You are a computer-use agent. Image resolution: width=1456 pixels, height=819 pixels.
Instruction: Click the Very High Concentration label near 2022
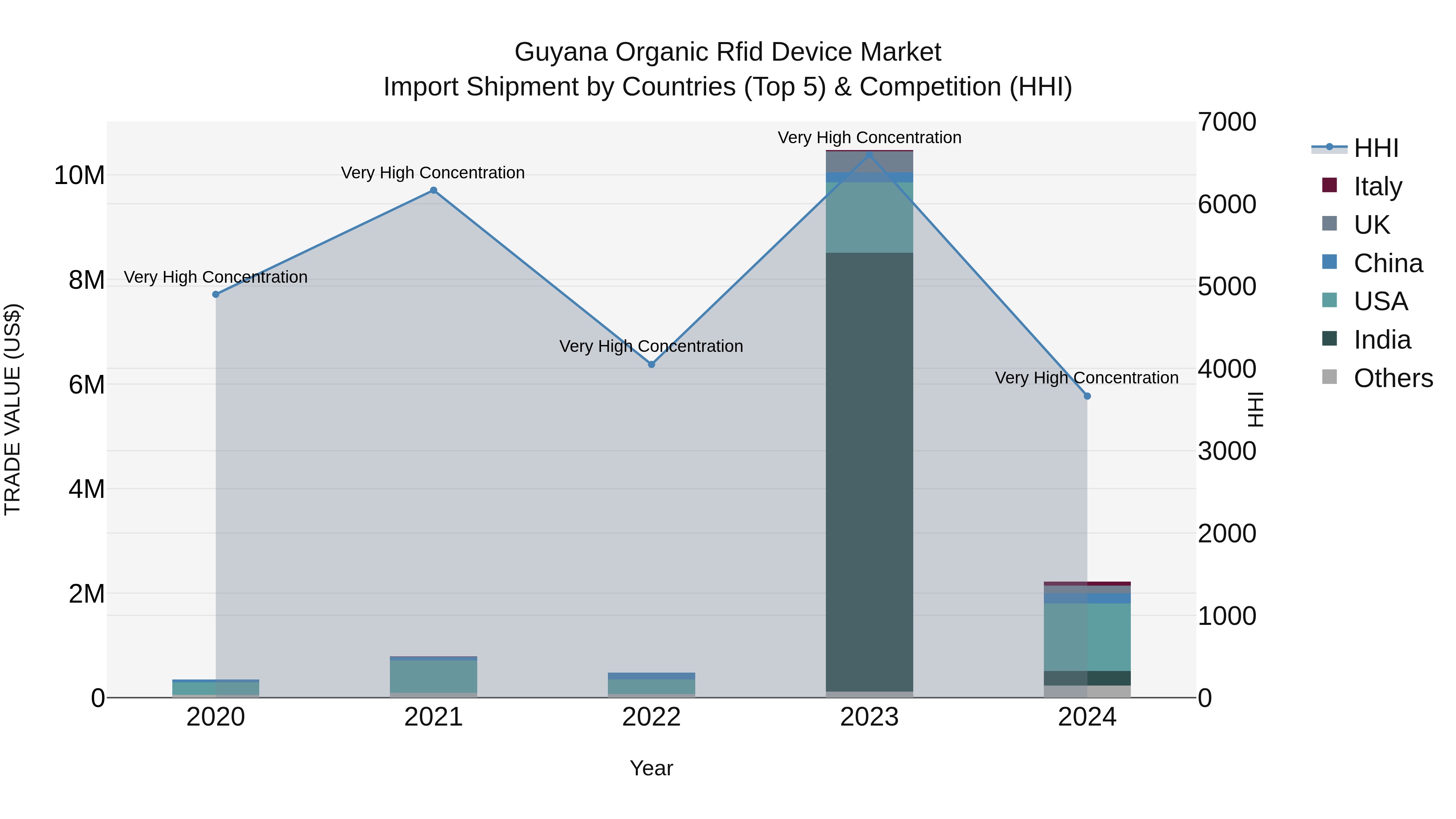651,346
